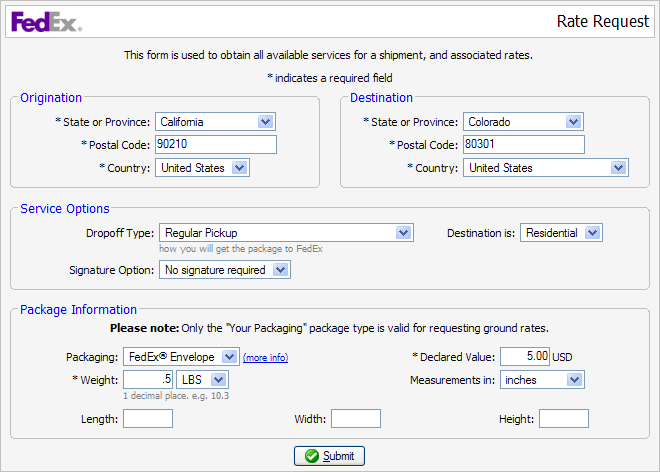The width and height of the screenshot is (660, 472).
Task: Open the LBS weight unit dropdown
Action: [202, 379]
